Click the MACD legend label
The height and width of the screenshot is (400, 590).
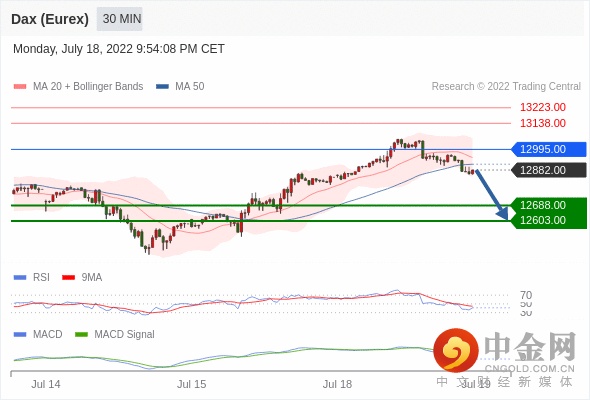[x=47, y=334]
